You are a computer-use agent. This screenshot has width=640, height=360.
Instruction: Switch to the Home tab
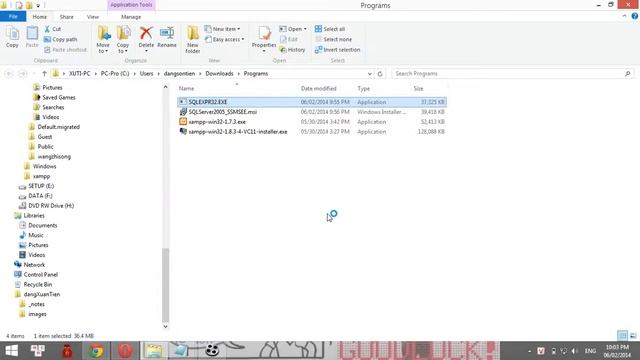[x=40, y=17]
